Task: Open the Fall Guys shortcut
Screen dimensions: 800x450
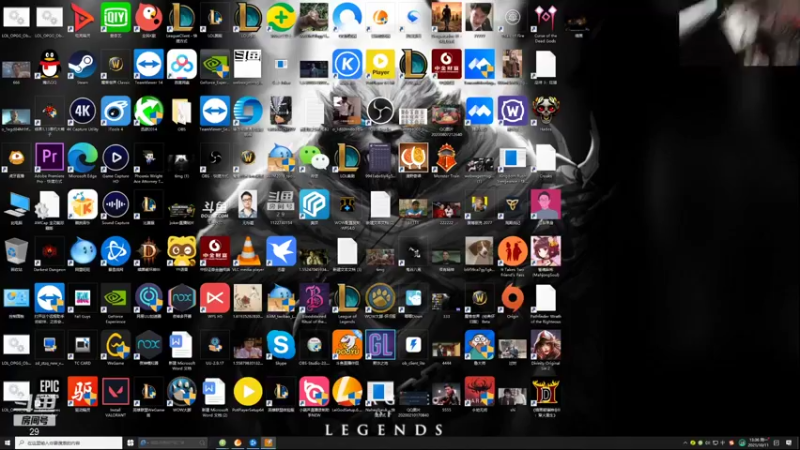Action: coord(83,298)
